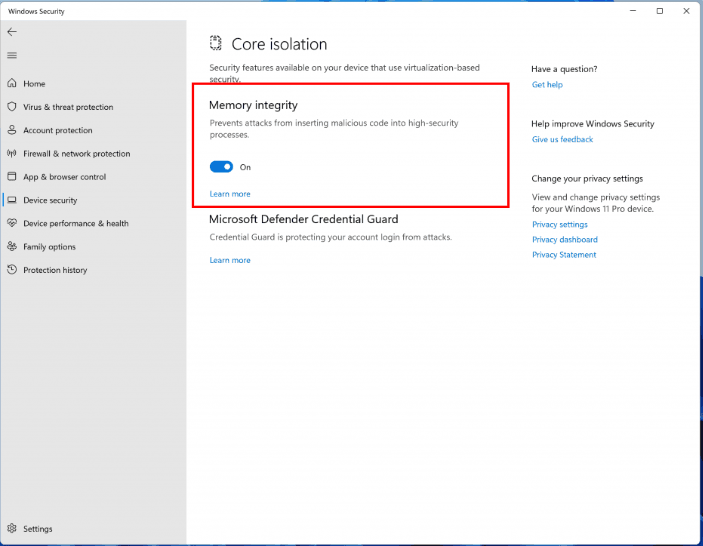Select the Device performance & health heart icon
Image resolution: width=703 pixels, height=546 pixels.
12,223
